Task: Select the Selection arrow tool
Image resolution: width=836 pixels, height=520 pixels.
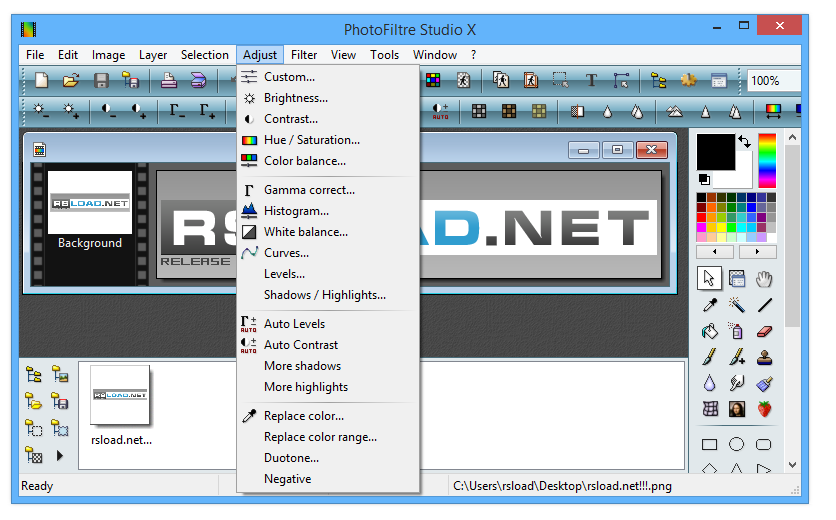Action: pyautogui.click(x=710, y=278)
